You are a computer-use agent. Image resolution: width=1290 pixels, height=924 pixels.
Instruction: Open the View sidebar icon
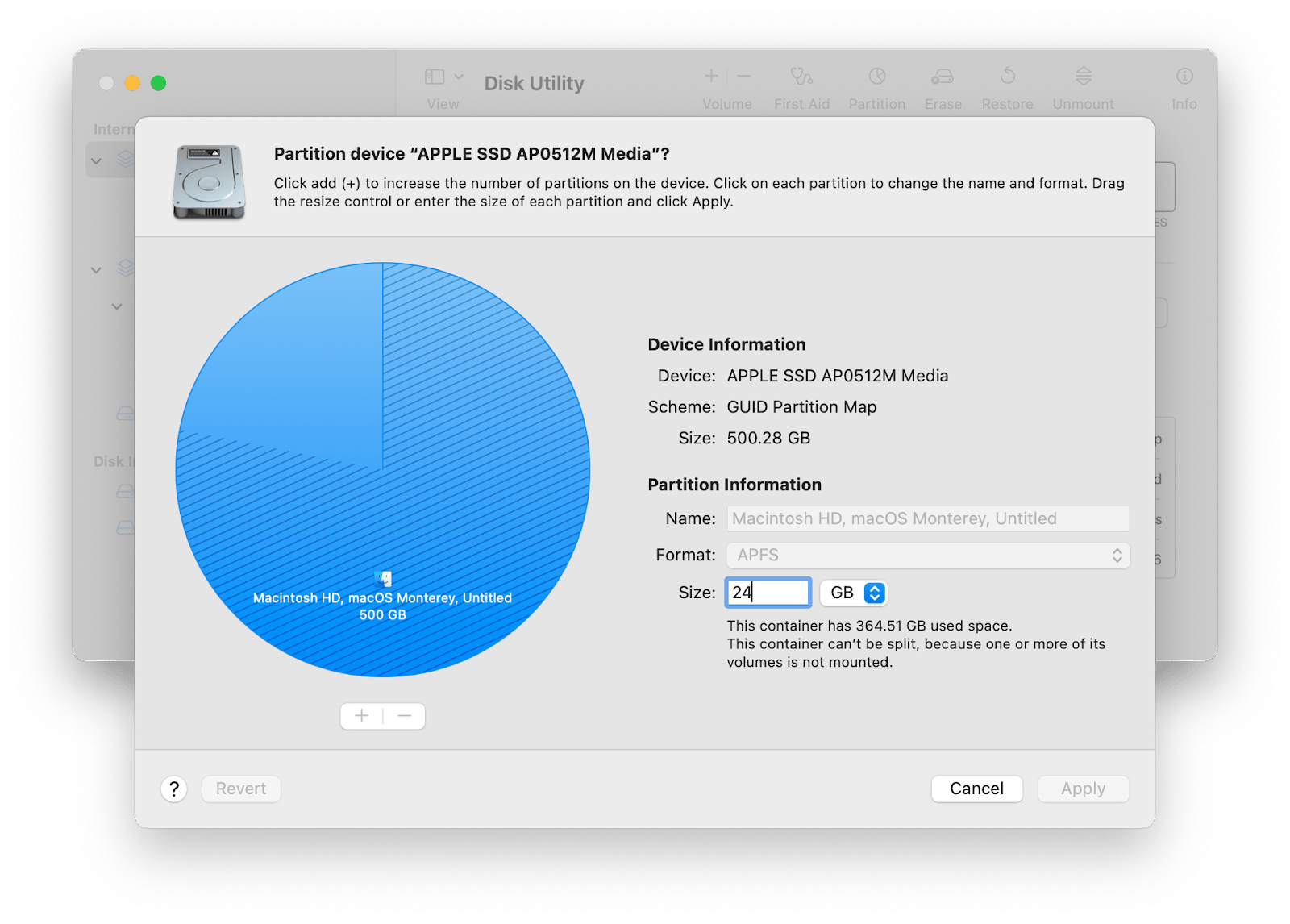point(435,77)
